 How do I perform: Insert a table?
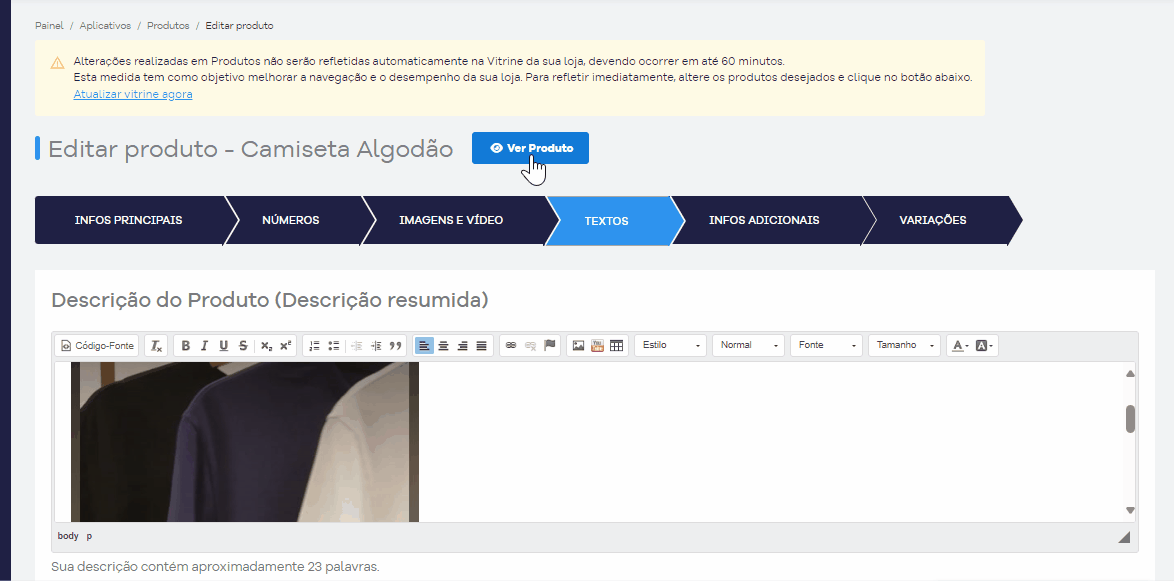[x=616, y=346]
